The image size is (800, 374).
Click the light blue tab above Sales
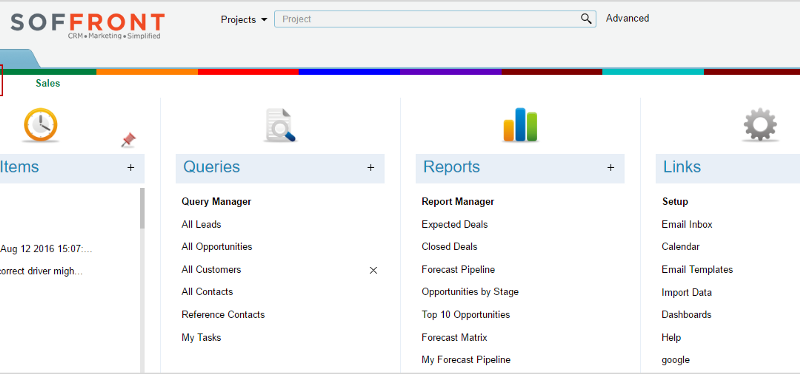click(18, 59)
